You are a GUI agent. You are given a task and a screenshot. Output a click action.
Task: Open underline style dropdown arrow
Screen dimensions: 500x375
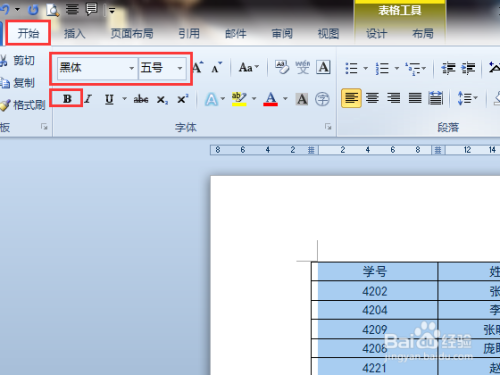[124, 99]
